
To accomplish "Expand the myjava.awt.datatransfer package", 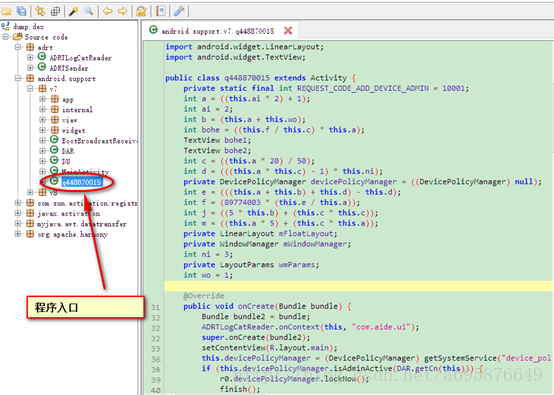I will [18, 223].
